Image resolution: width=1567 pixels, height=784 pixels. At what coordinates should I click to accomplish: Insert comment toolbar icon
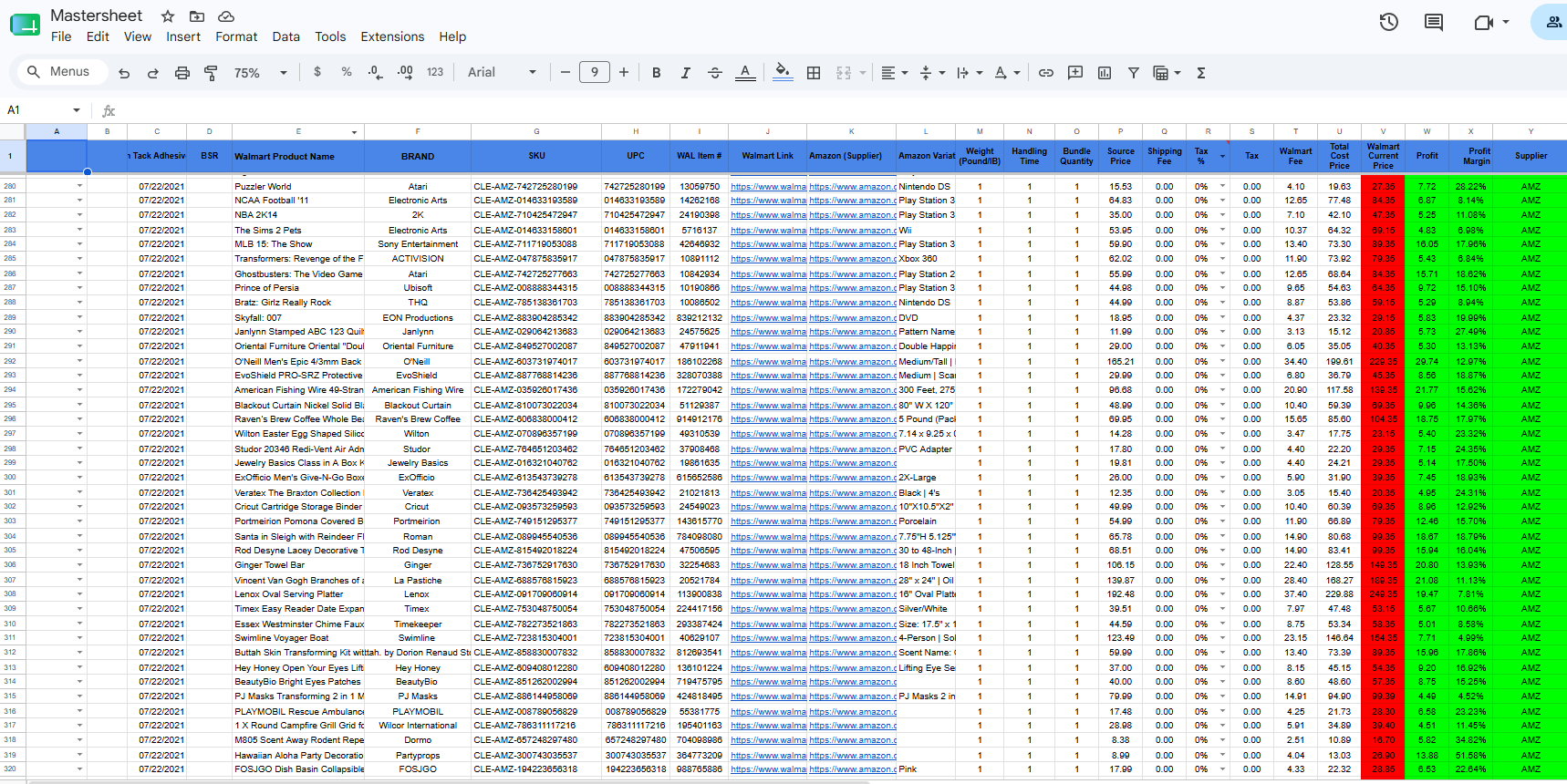click(x=1075, y=72)
